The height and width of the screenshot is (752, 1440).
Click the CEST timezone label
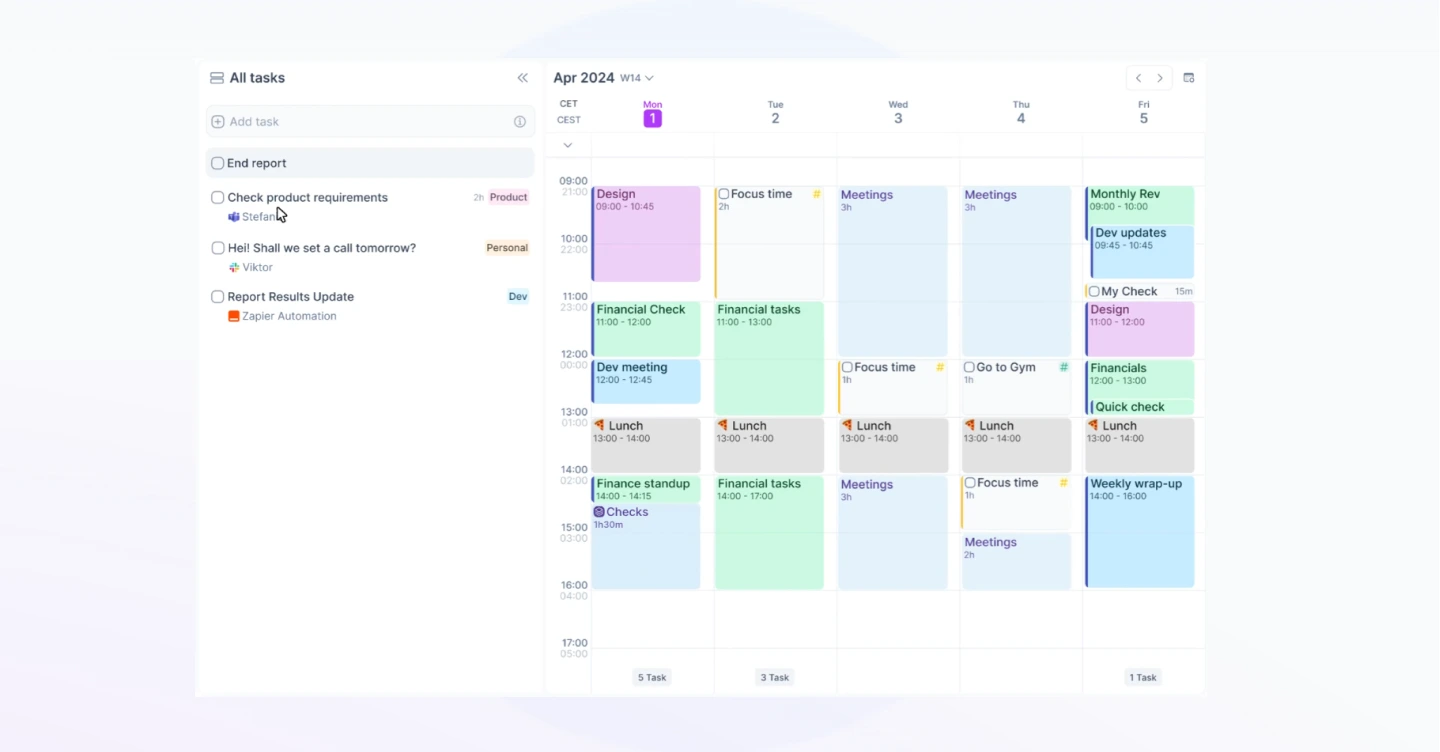pyautogui.click(x=568, y=120)
